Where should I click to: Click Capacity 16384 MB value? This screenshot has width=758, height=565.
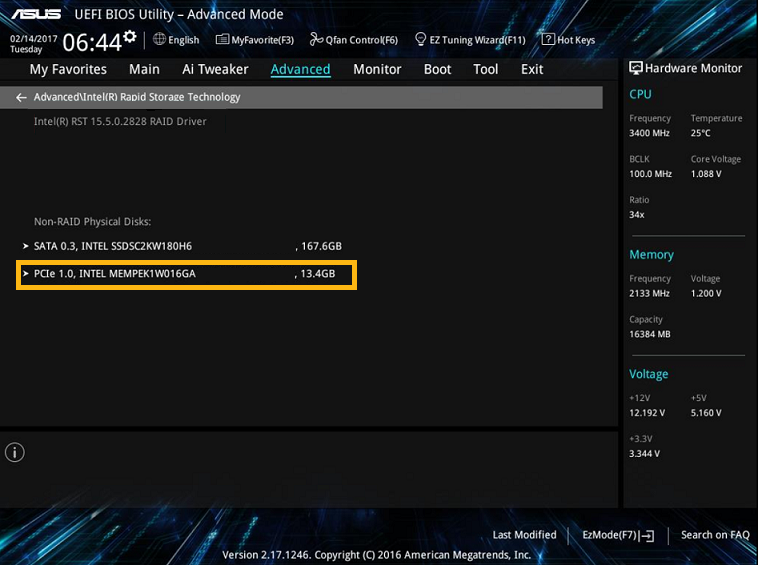click(x=650, y=334)
